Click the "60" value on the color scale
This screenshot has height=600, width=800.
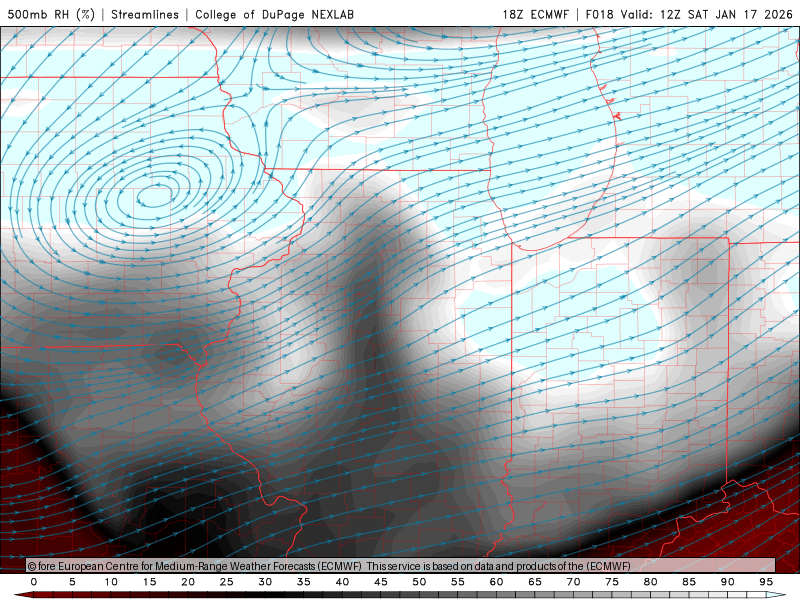tap(496, 582)
